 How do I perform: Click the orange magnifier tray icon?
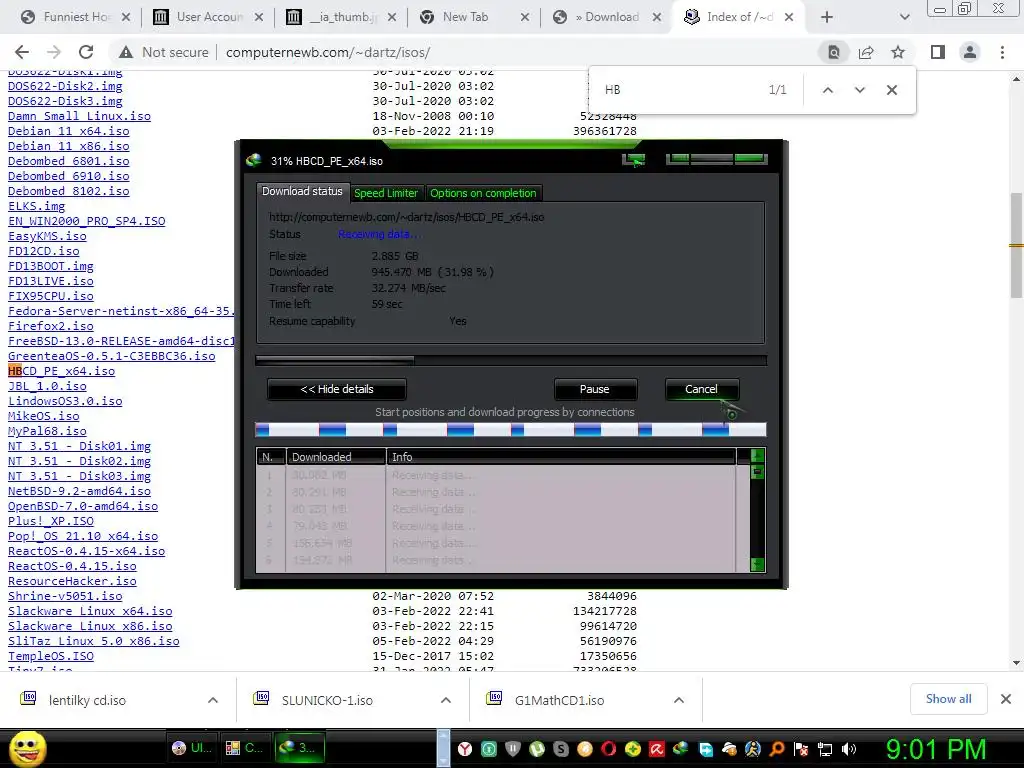[x=777, y=749]
